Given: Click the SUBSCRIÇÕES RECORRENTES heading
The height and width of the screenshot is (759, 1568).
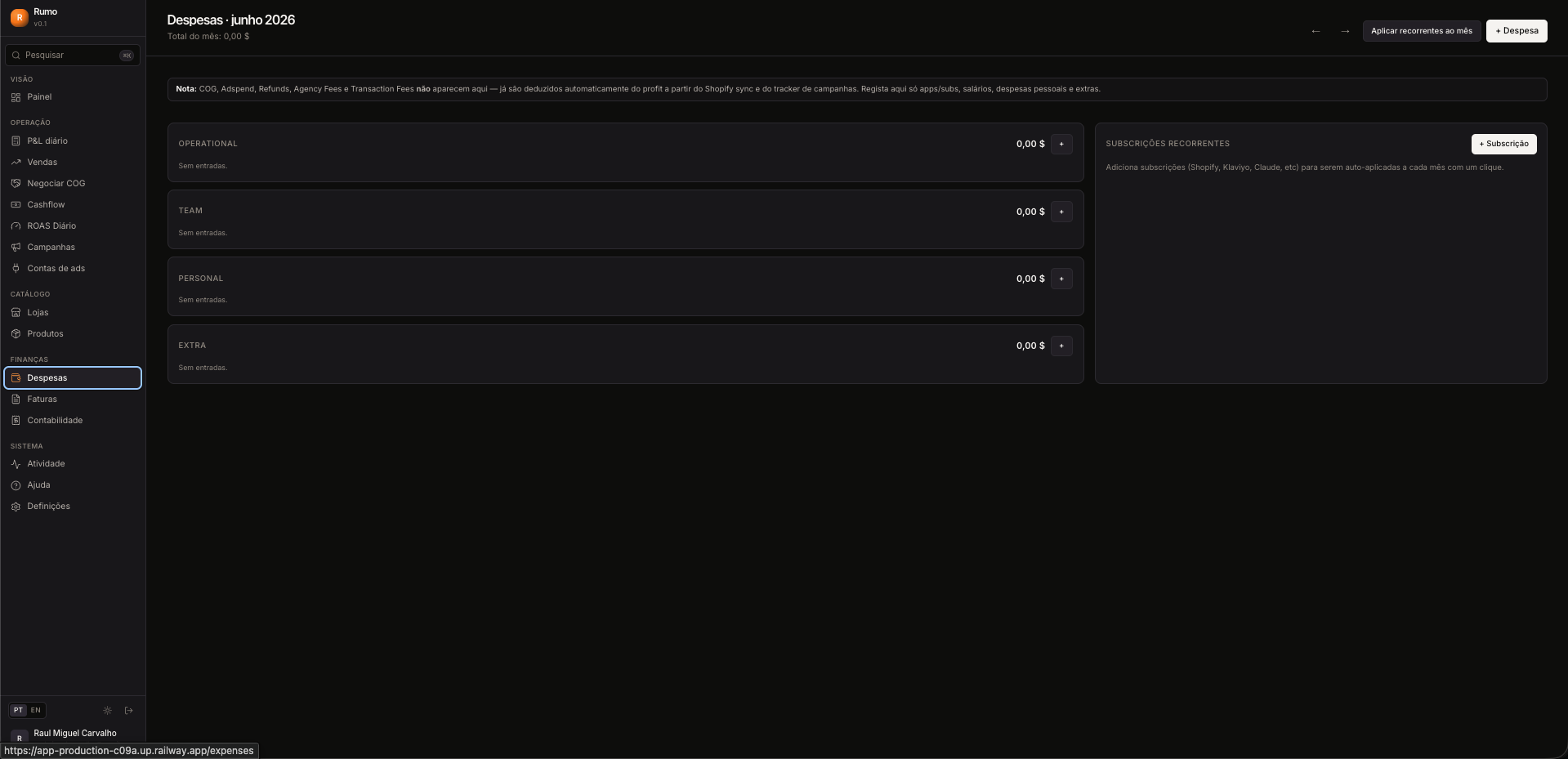Looking at the screenshot, I should coord(1168,144).
